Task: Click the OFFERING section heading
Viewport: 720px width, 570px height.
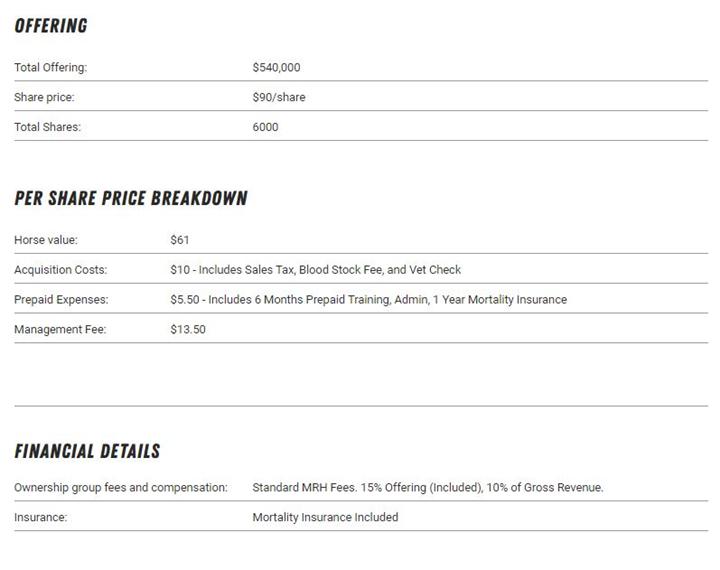Action: 51,26
